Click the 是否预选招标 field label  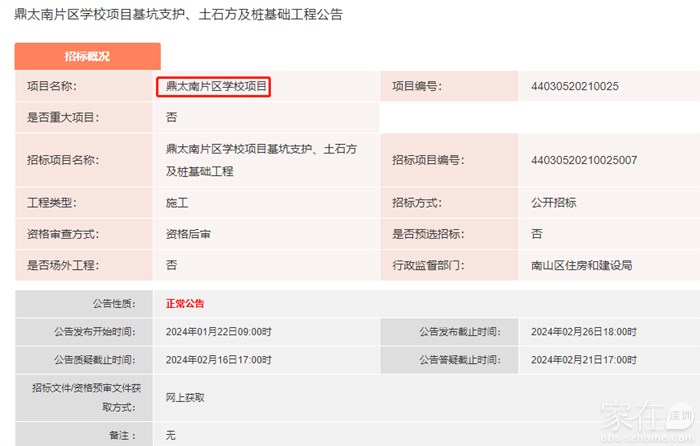430,234
